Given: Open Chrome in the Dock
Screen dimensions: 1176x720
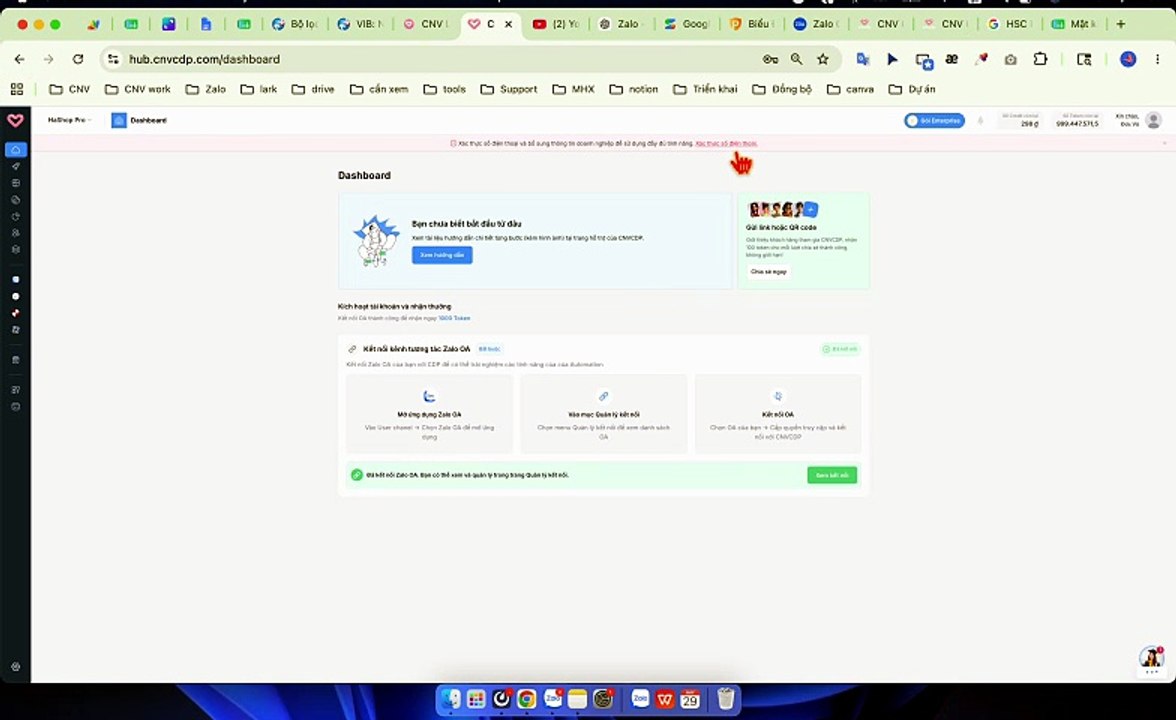Looking at the screenshot, I should pos(526,699).
